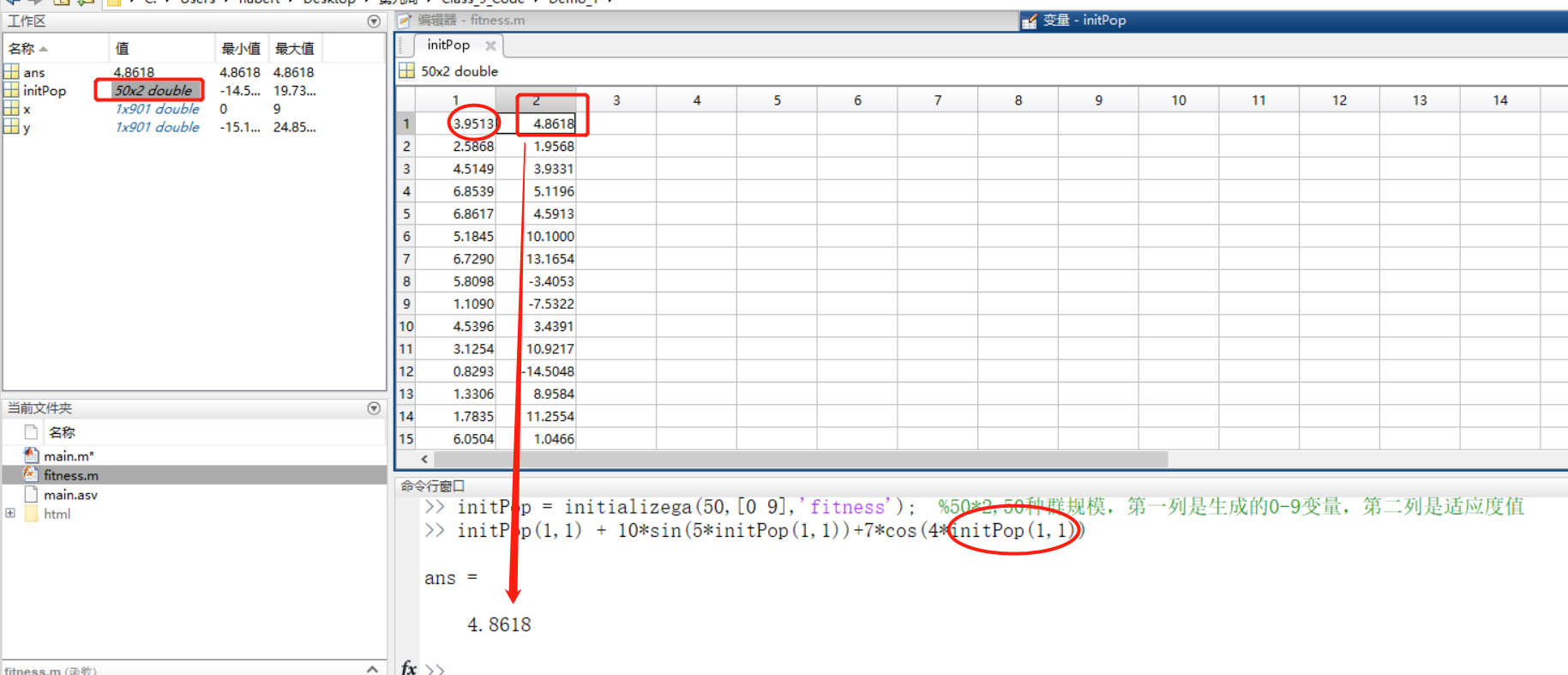Screen dimensions: 1568x675
Task: Click the editor pencil icon beside fitness.m title
Action: point(405,21)
